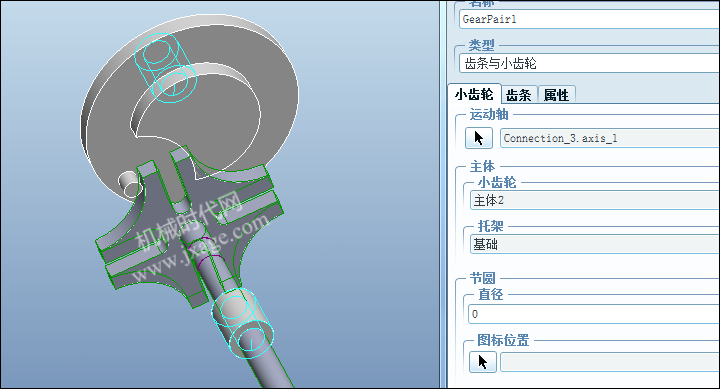Click the pitch circle diameter field

(x=594, y=314)
